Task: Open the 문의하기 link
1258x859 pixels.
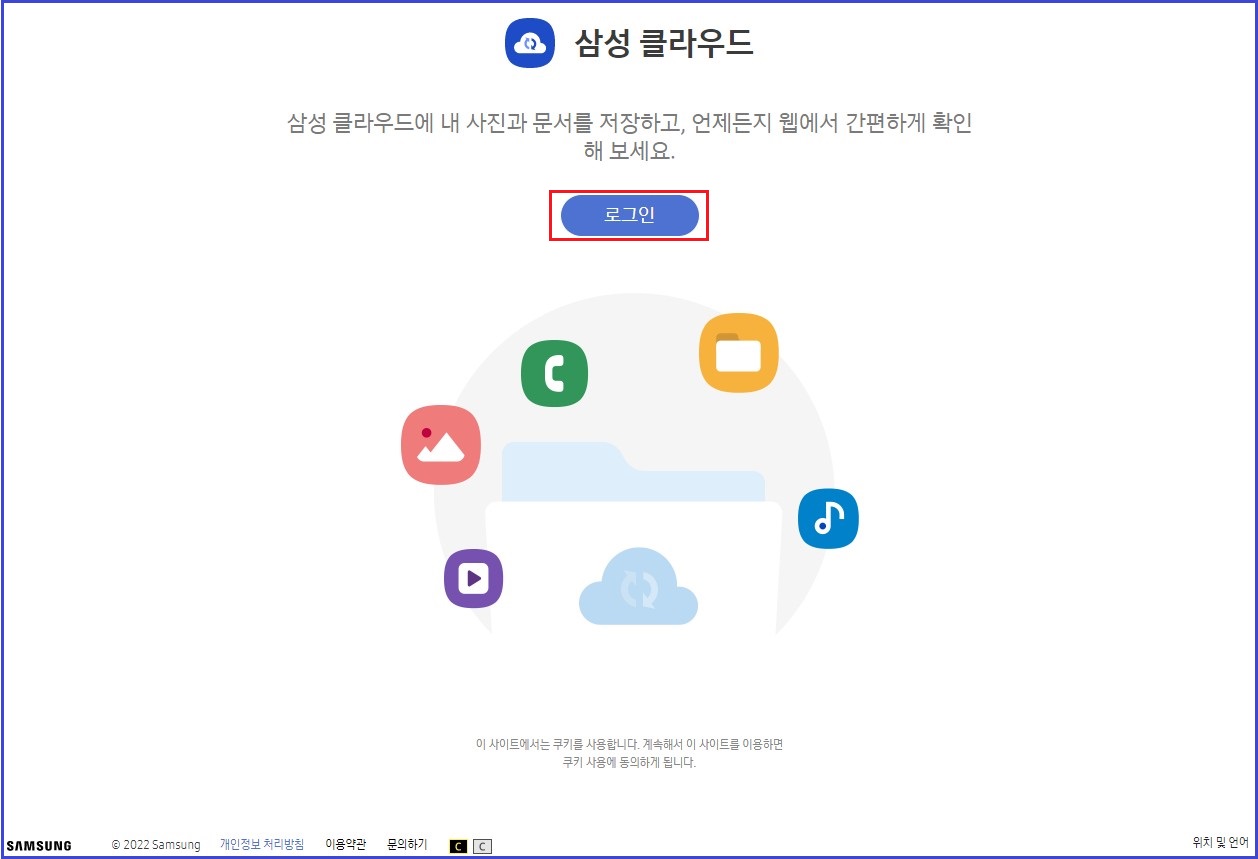Action: pyautogui.click(x=407, y=845)
